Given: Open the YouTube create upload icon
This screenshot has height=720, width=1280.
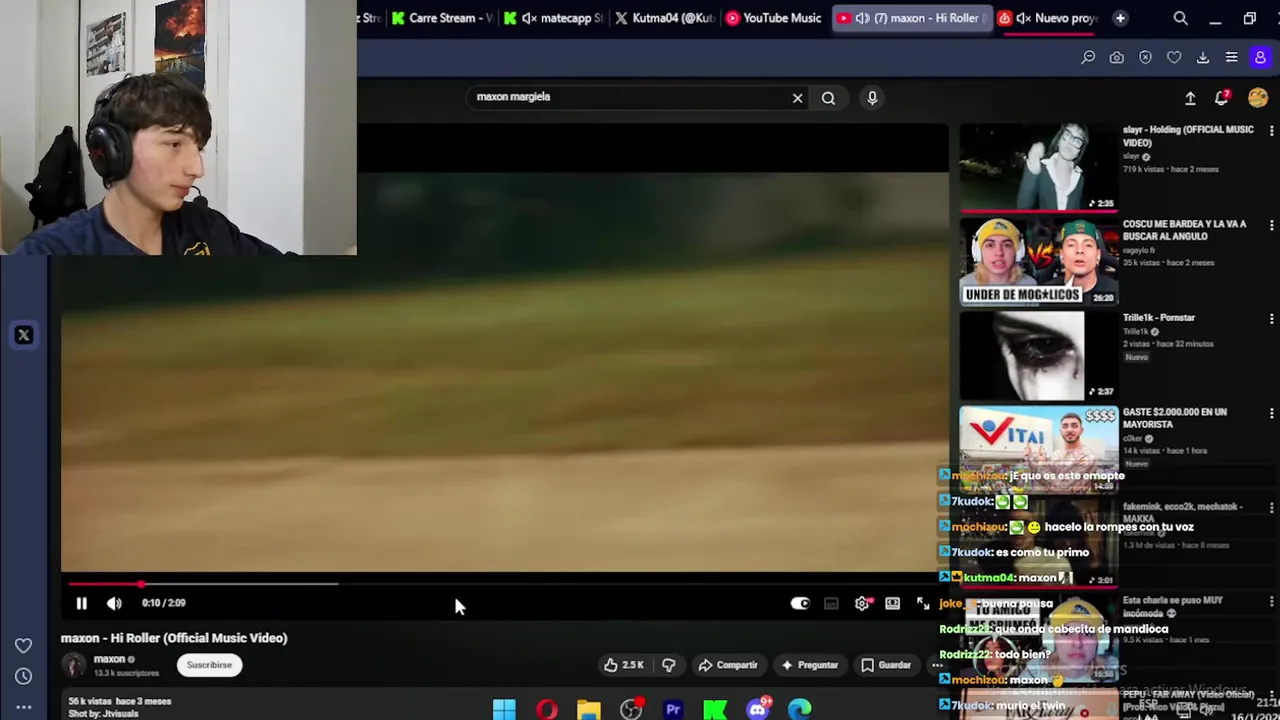Looking at the screenshot, I should point(1190,98).
